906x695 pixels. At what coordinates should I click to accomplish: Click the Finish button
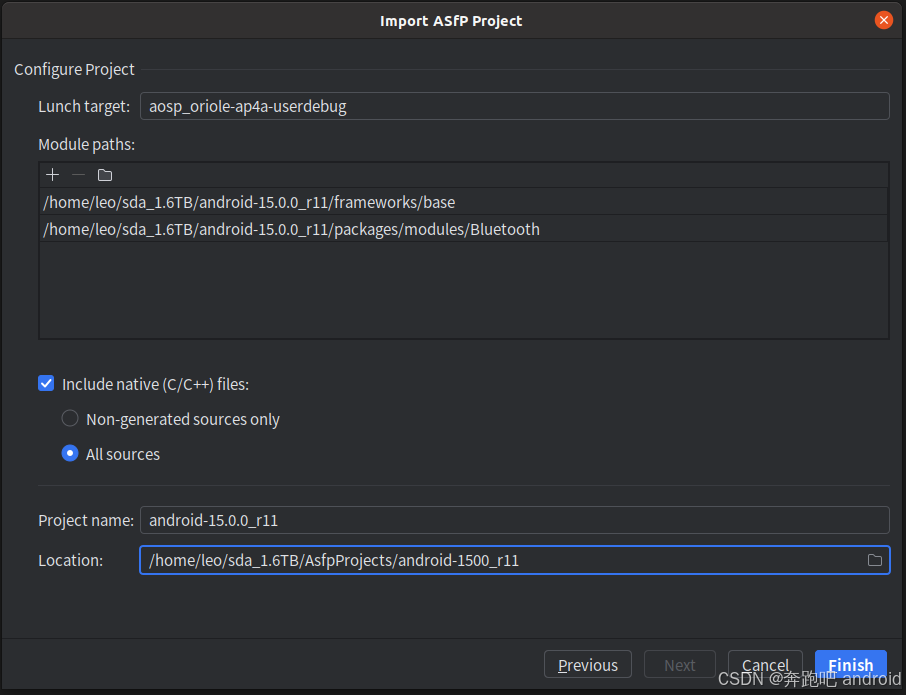click(x=850, y=664)
